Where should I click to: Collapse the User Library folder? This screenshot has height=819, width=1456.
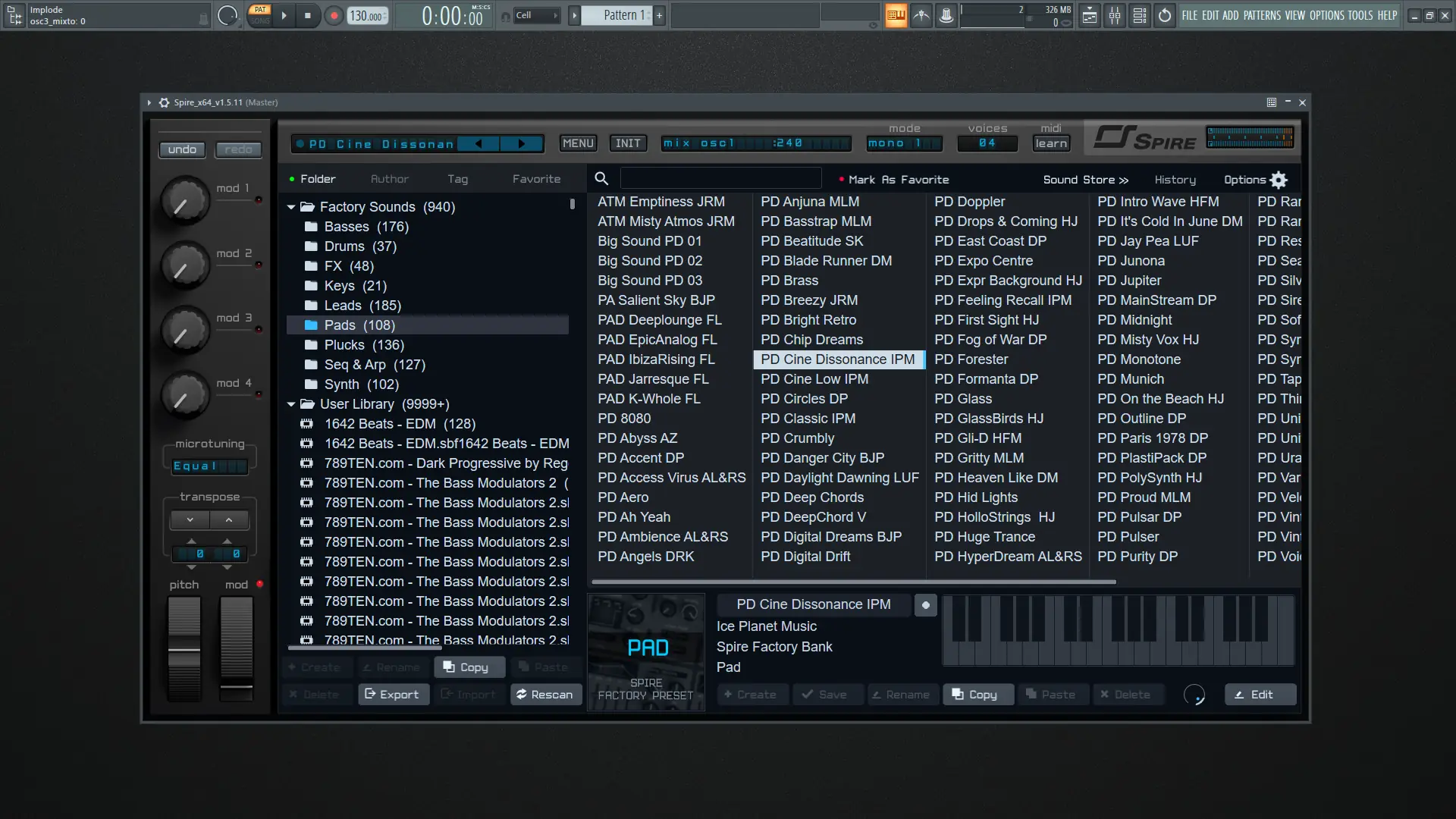point(291,404)
